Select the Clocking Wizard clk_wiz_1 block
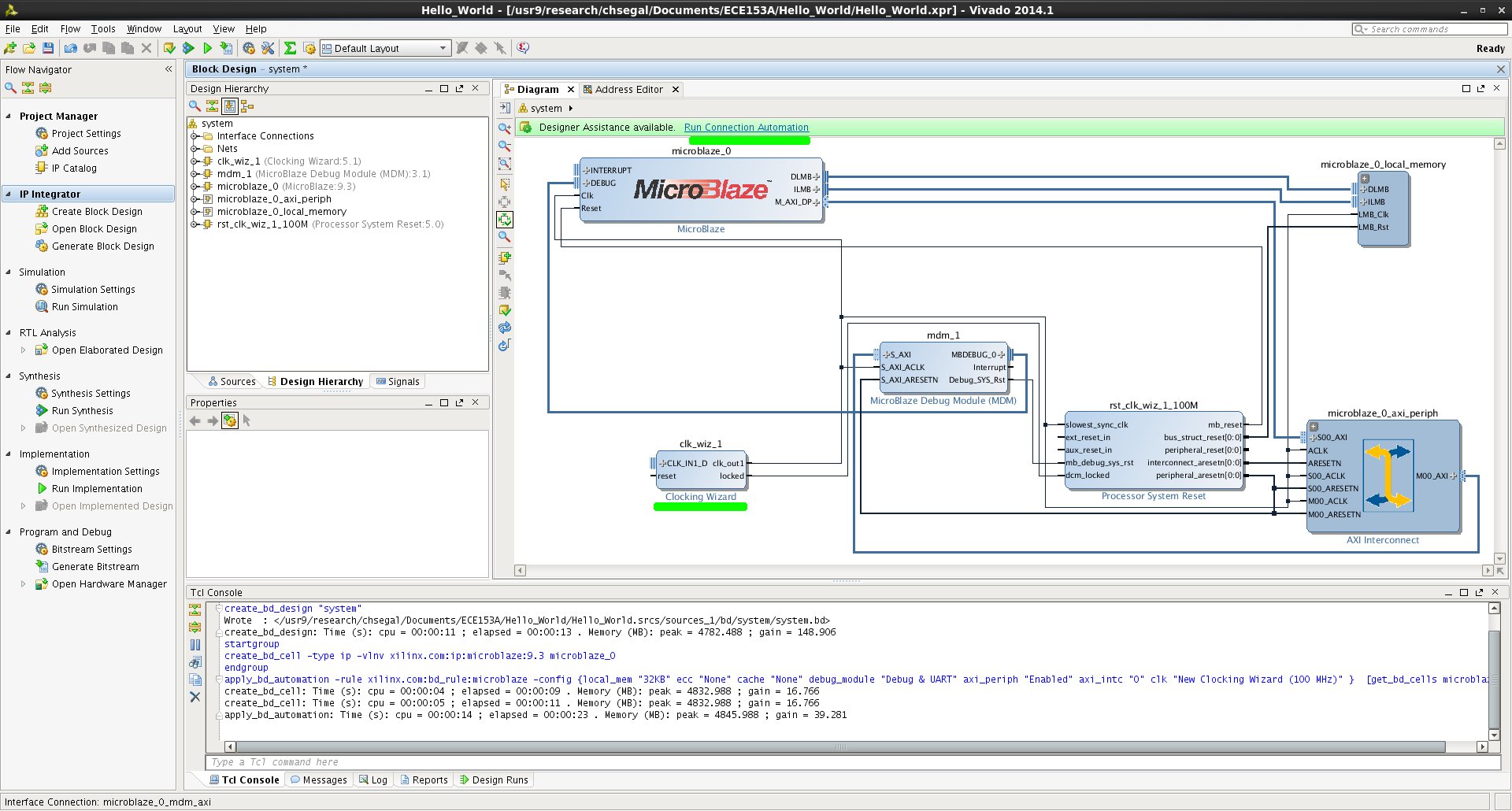Screen dimensions: 1512x811 click(700, 471)
